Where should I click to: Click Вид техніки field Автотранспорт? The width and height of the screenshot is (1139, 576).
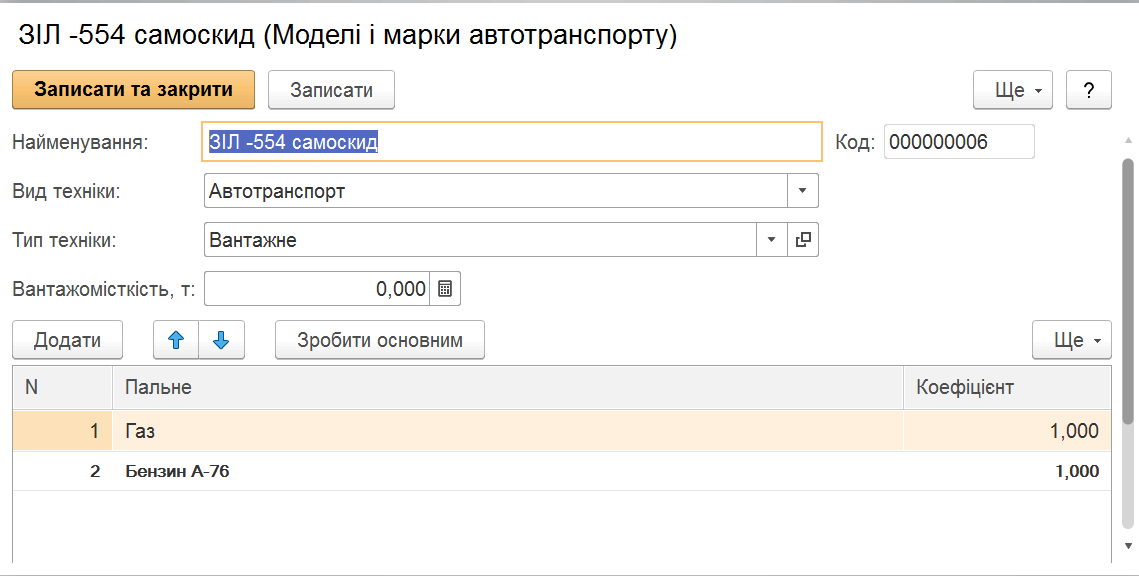496,190
